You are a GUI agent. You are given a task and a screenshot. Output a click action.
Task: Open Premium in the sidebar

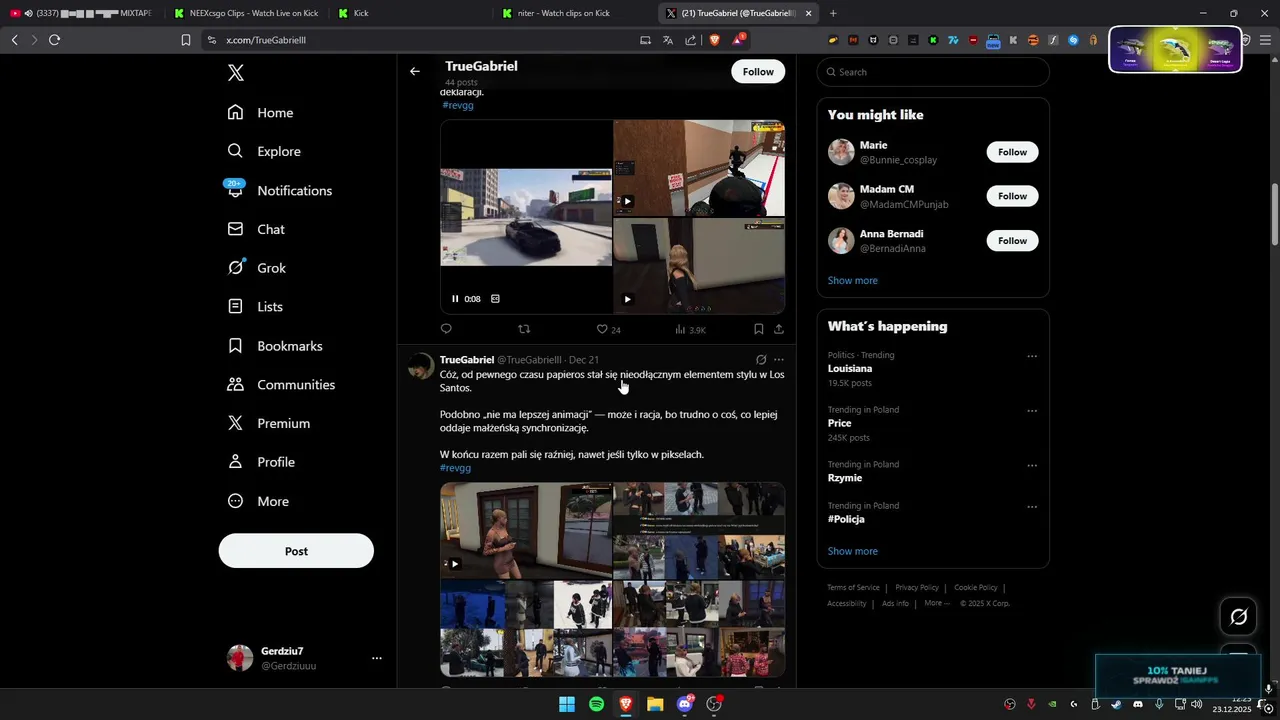coord(268,423)
